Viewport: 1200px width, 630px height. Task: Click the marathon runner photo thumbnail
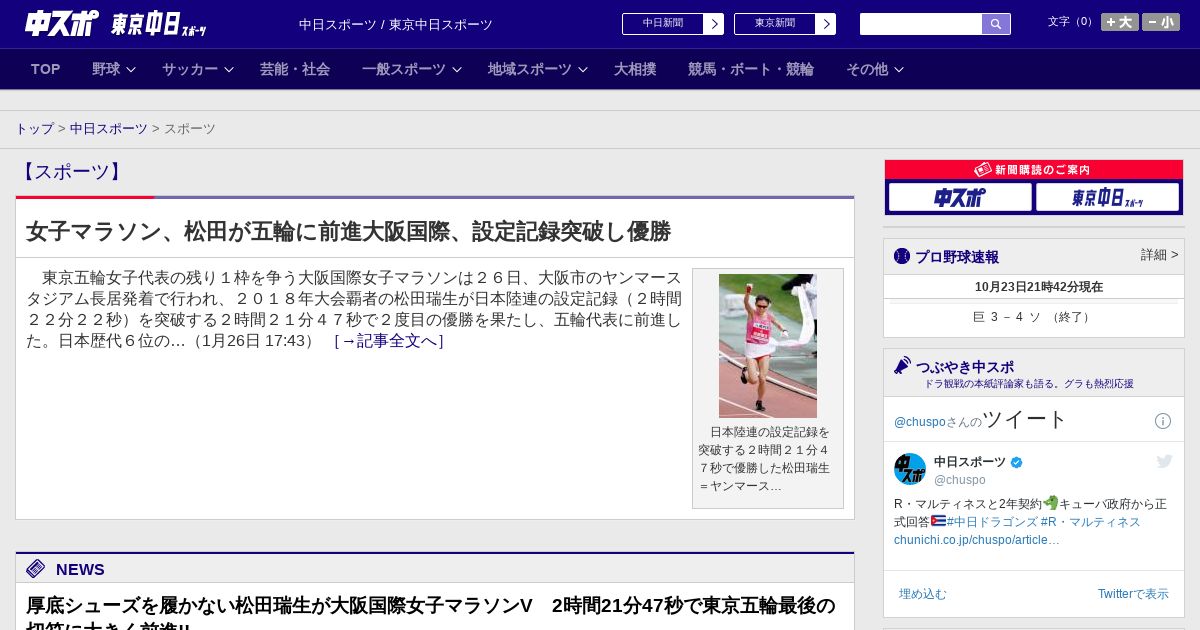click(x=767, y=346)
